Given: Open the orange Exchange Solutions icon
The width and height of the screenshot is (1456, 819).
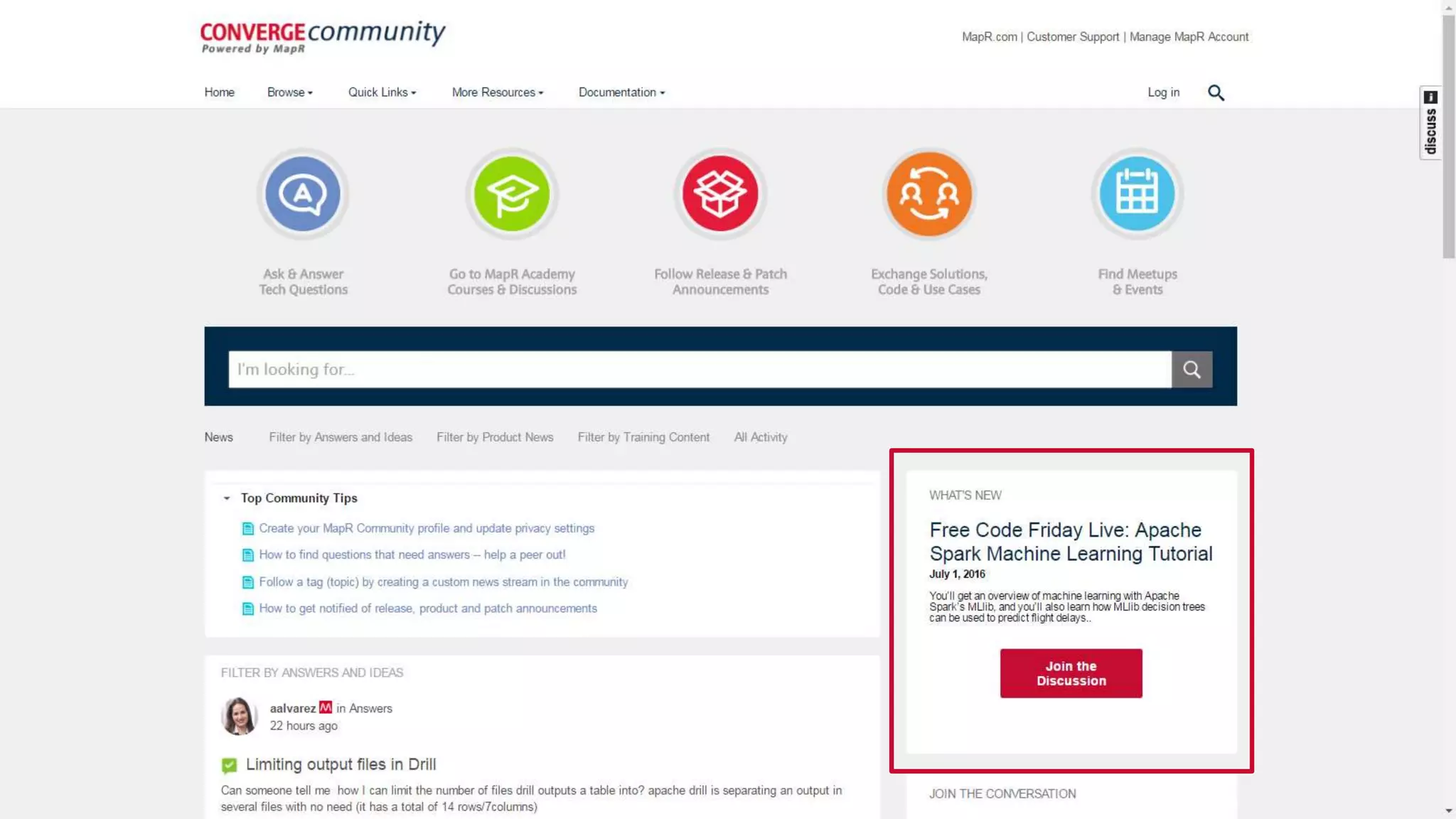Looking at the screenshot, I should [x=928, y=193].
